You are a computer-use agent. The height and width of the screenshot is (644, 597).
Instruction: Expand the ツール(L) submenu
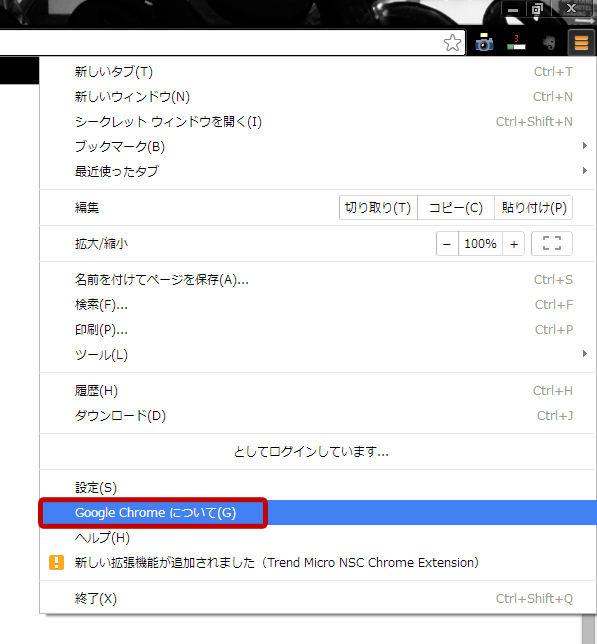point(318,354)
